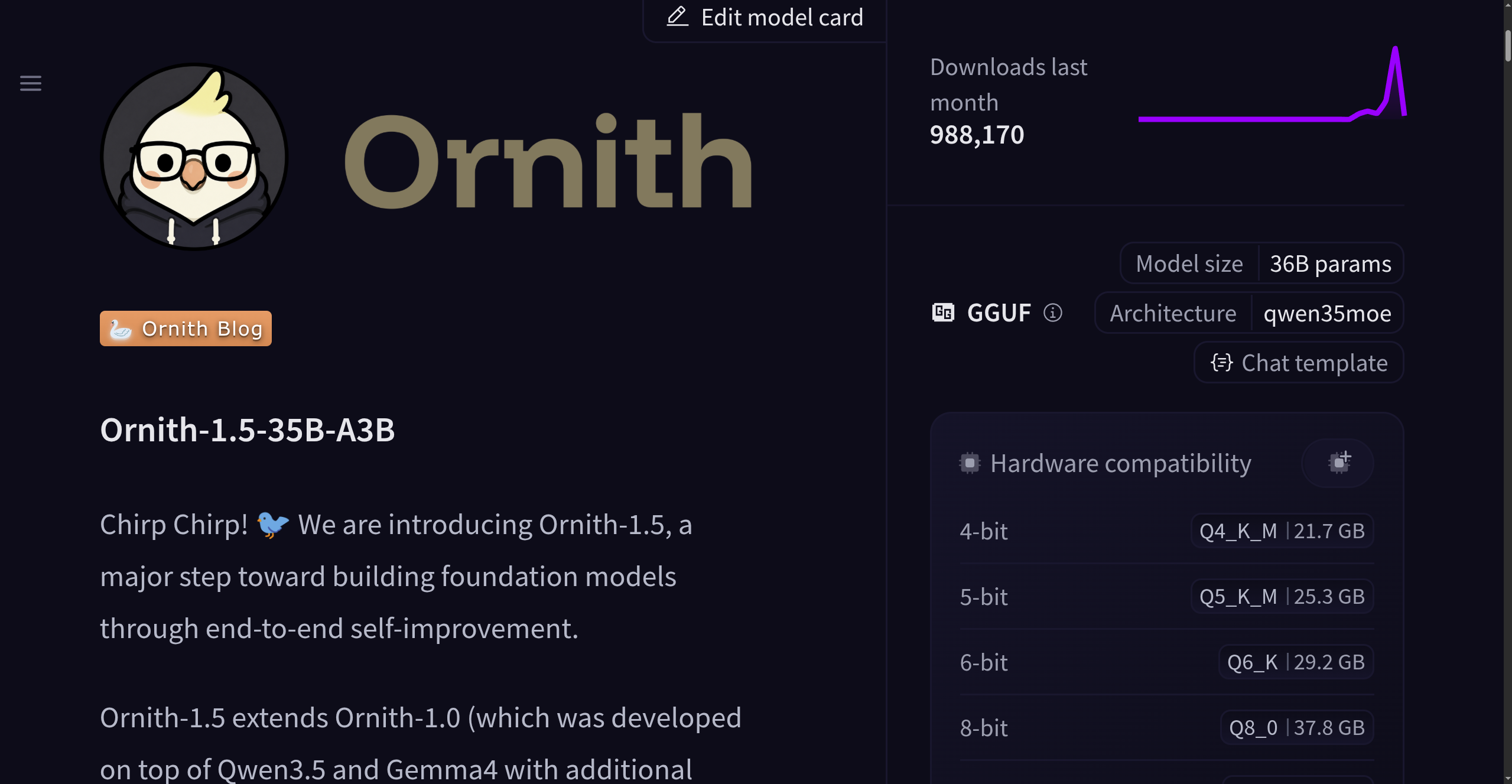This screenshot has height=784, width=1512.
Task: Click the Model size 36B params badge
Action: point(1262,263)
